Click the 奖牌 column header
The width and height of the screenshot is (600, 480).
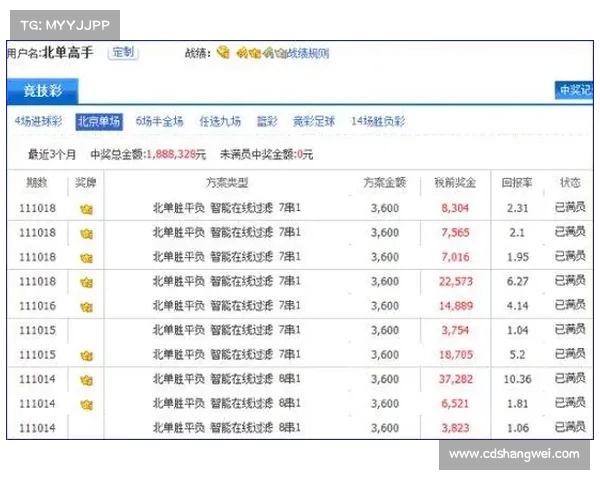[85, 183]
